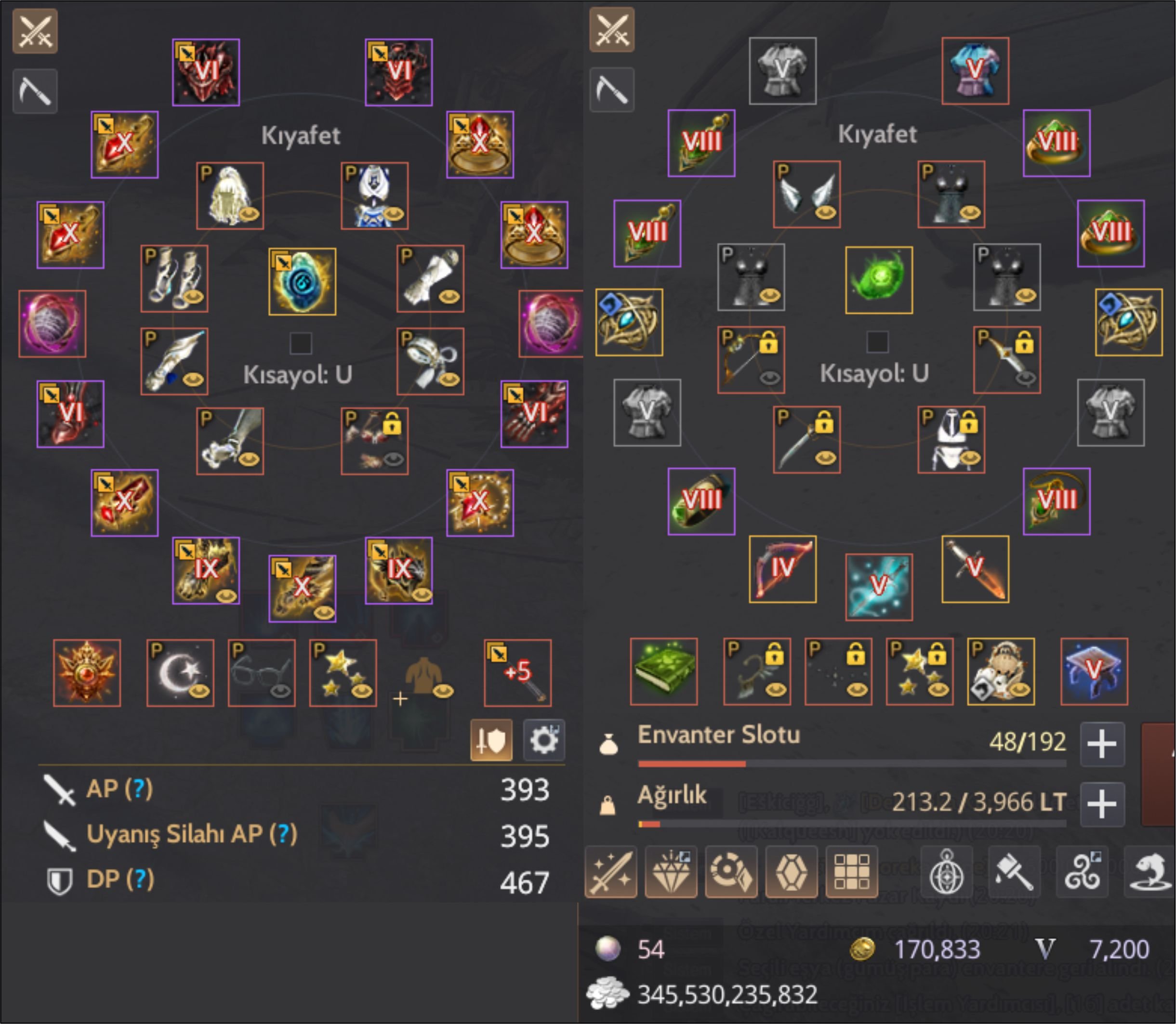Open the gear settings cog icon
Screen dimensions: 1176x1024
point(544,741)
